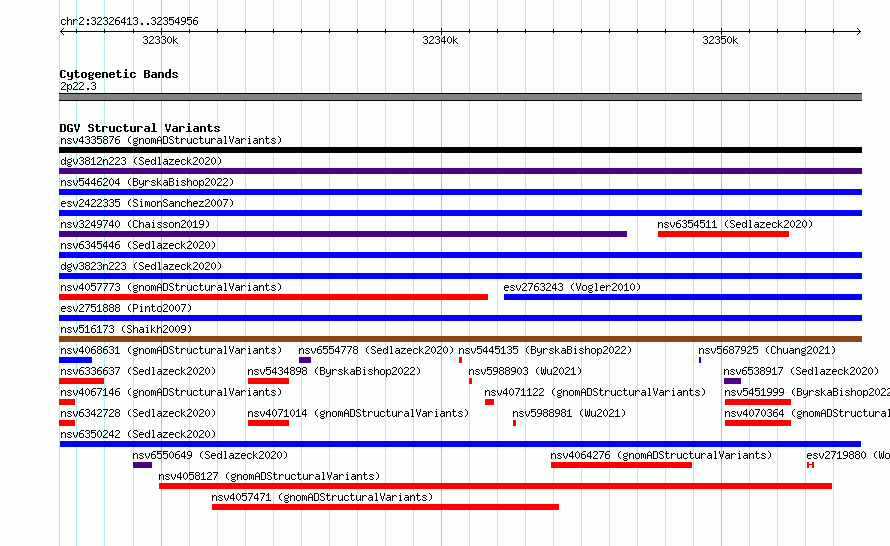Open nsv6342728 (Sedlazeck2020) label
Screen dimensions: 890x546
(138, 413)
